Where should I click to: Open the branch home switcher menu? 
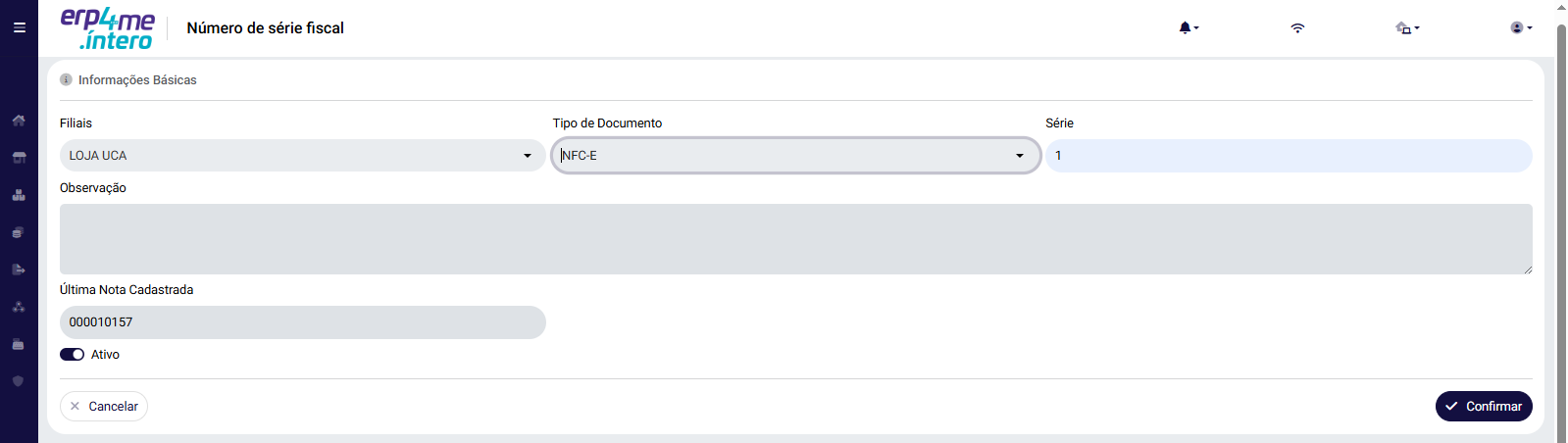pyautogui.click(x=1407, y=27)
